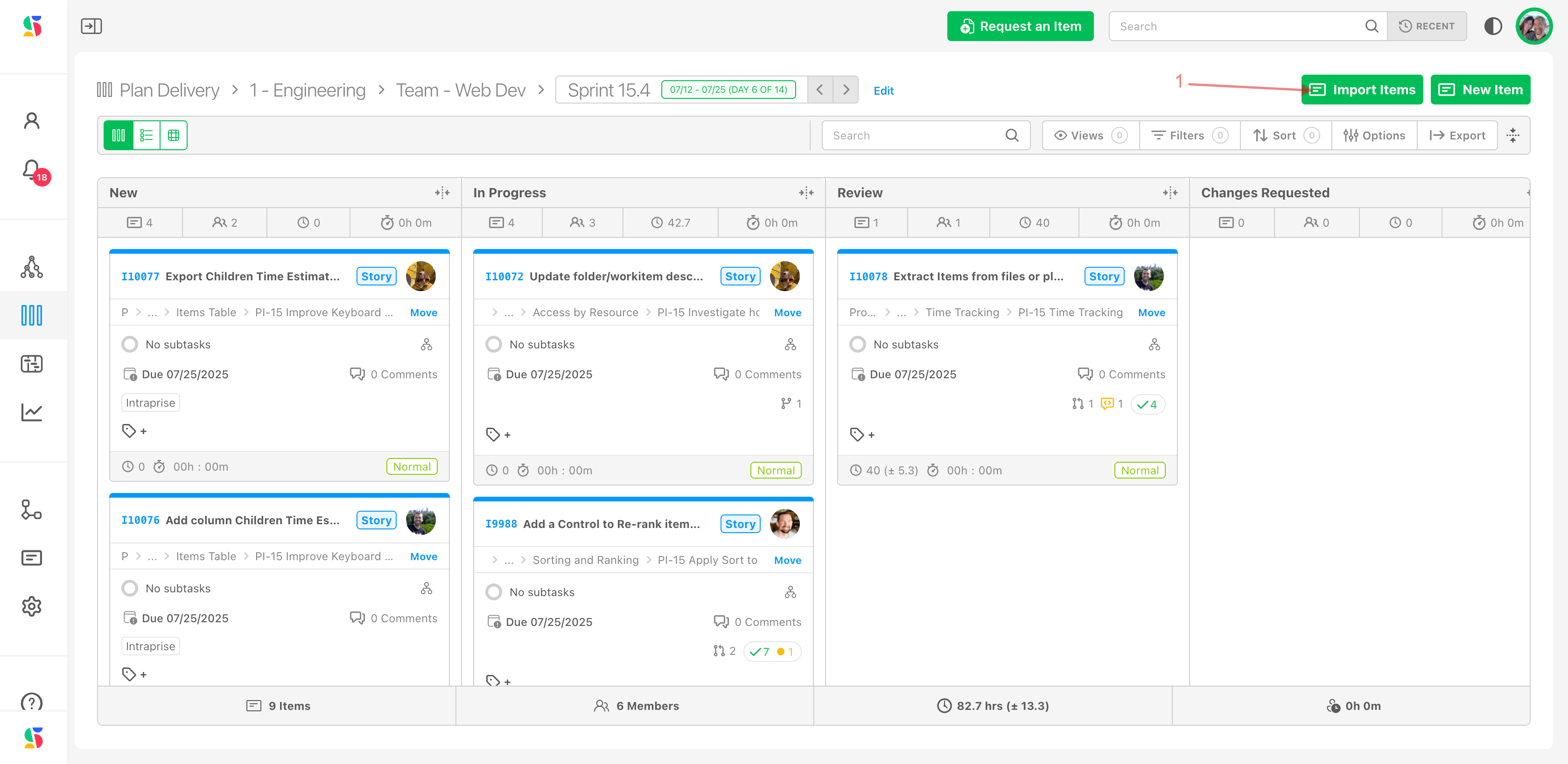Collapse the New column
The image size is (1568, 764).
coord(442,193)
